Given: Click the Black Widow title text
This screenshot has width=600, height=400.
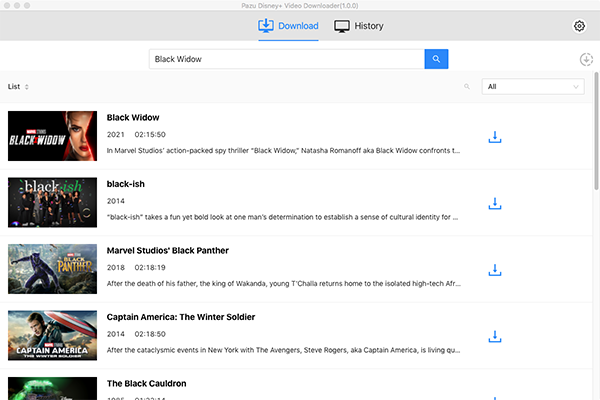Looking at the screenshot, I should (133, 118).
